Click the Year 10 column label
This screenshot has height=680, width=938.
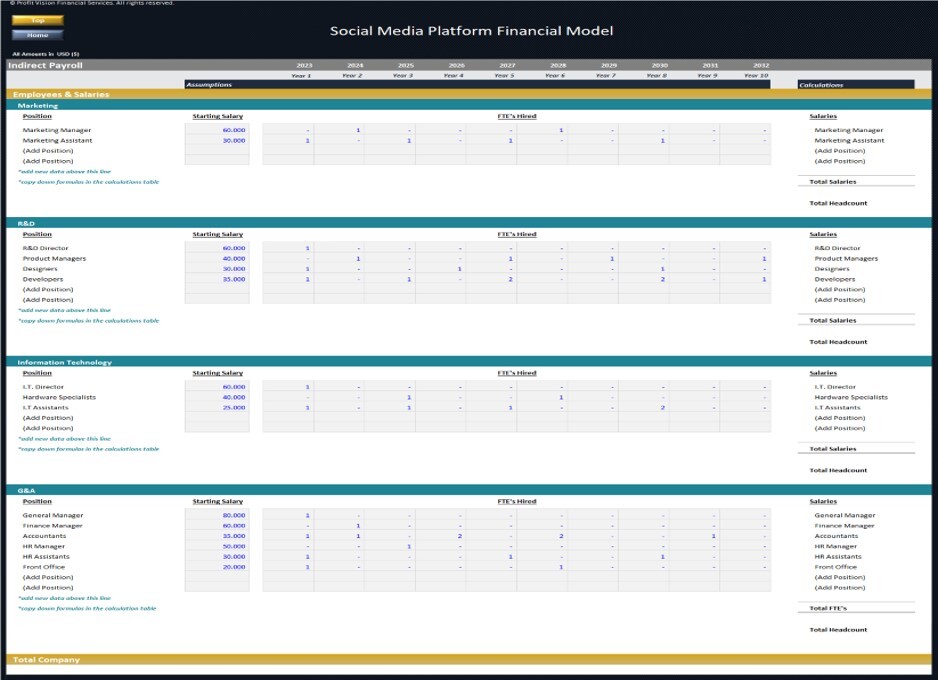coord(756,76)
